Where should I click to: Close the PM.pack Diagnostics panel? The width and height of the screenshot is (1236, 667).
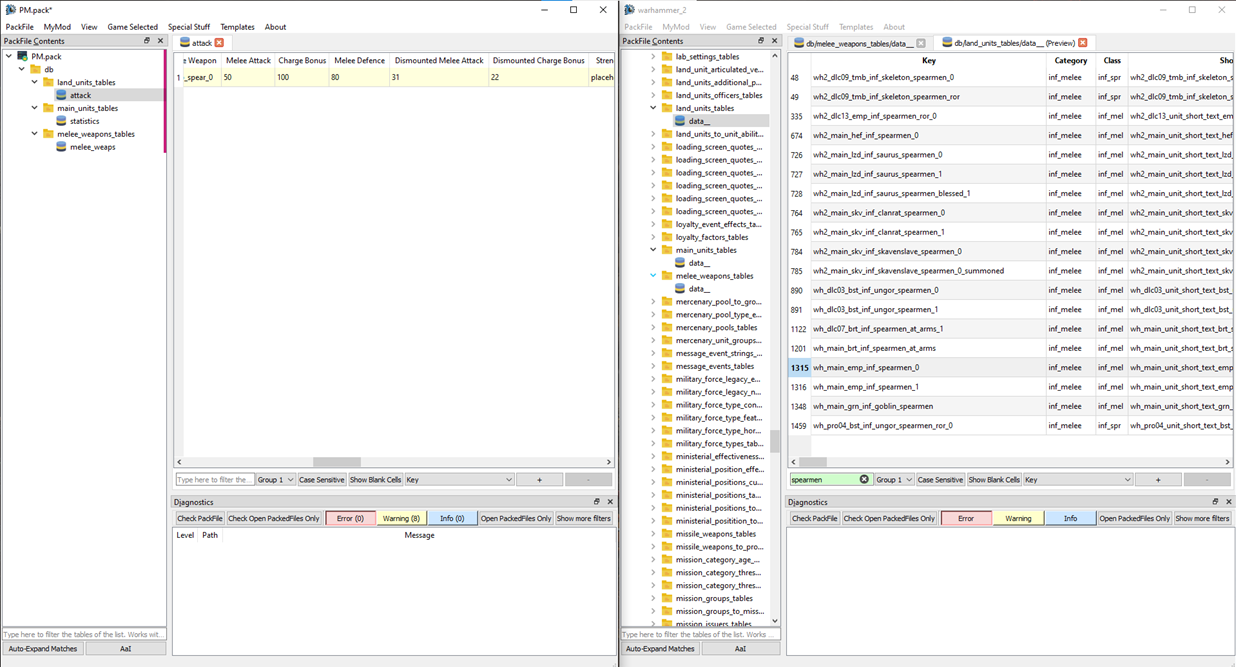click(610, 502)
